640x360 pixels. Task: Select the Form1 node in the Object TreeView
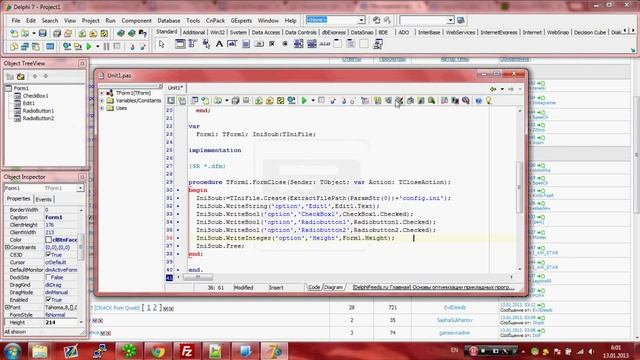[21, 88]
